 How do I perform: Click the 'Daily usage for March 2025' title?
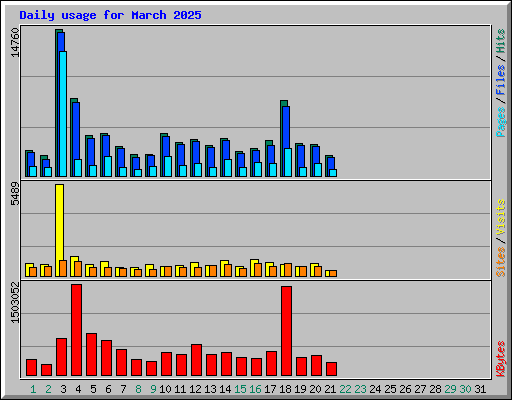point(110,15)
